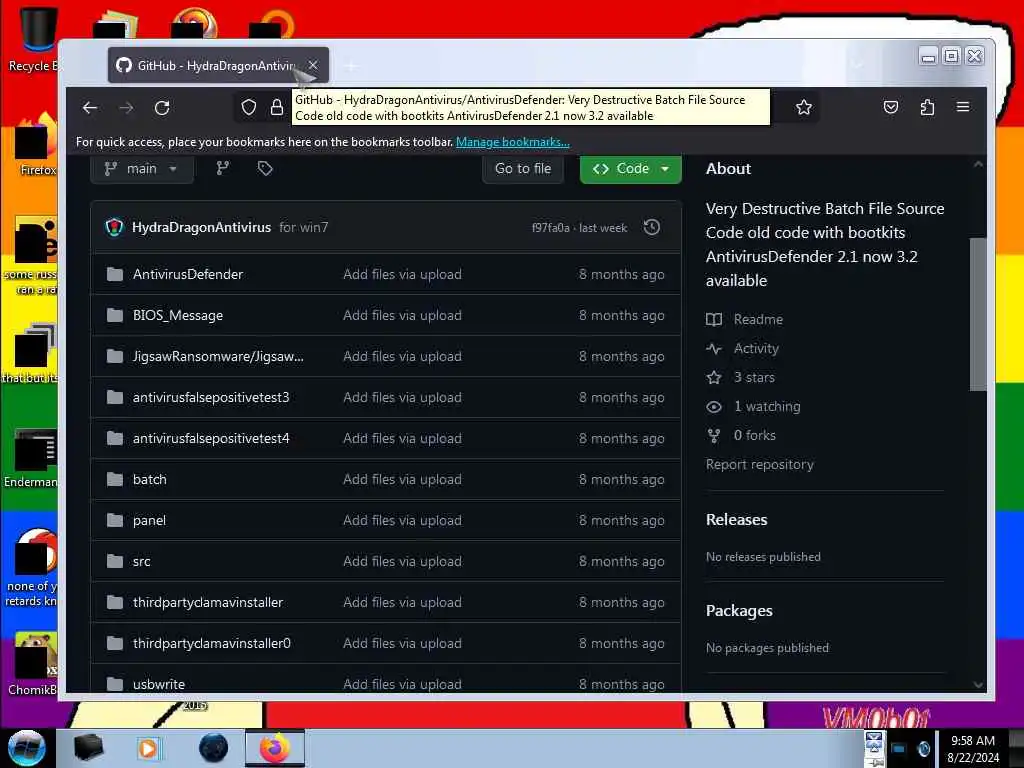Open the main branch selector dropdown

pos(142,169)
